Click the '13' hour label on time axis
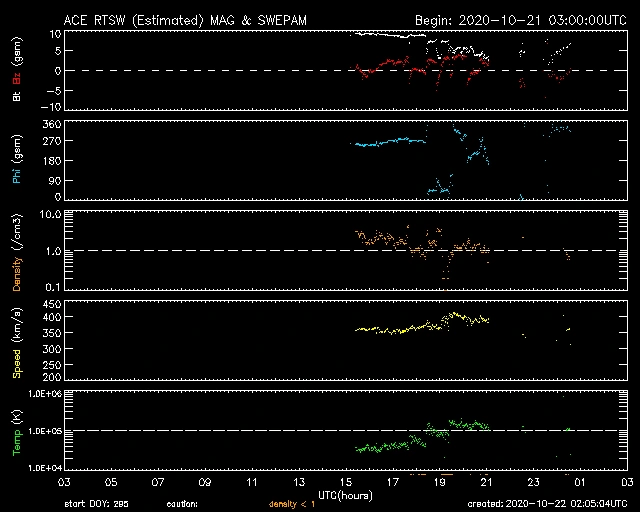Viewport: 640px width, 512px height. click(x=299, y=483)
